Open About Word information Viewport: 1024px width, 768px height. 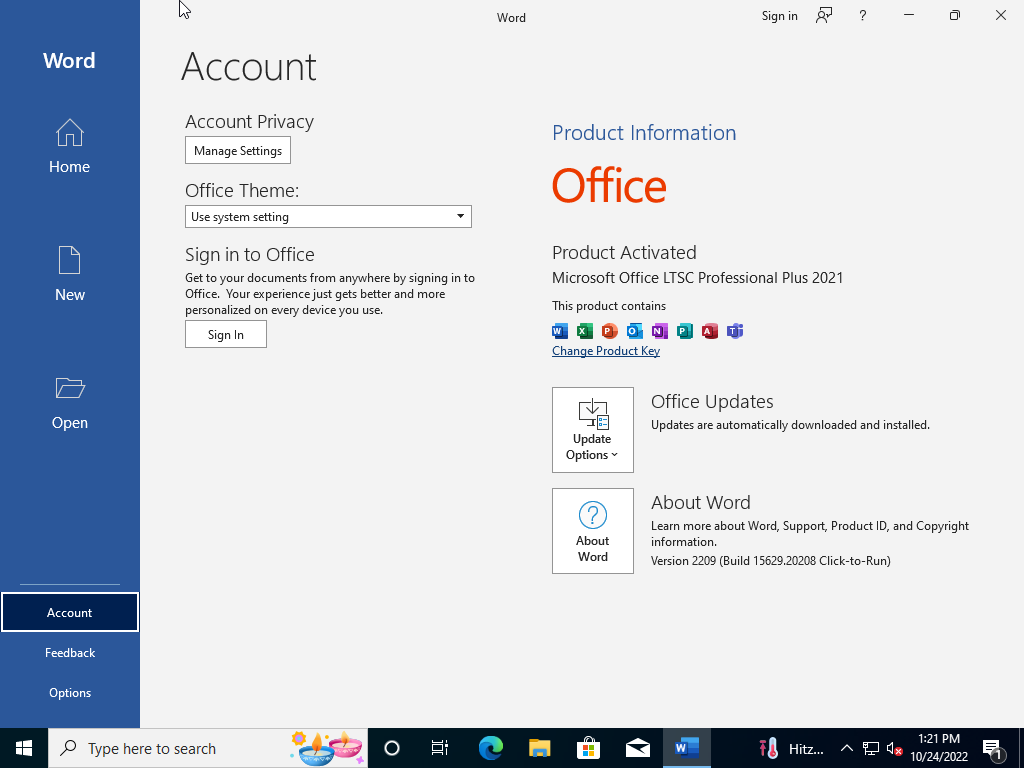592,530
